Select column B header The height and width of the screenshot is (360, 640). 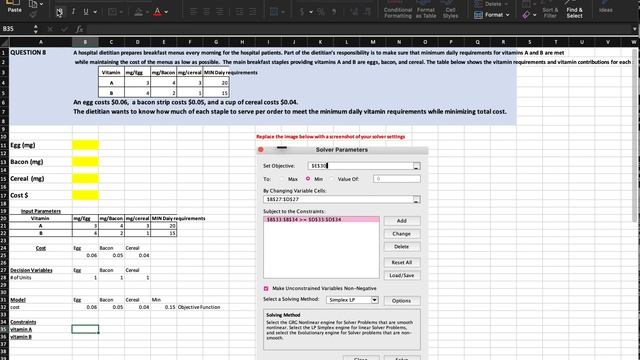tap(85, 42)
